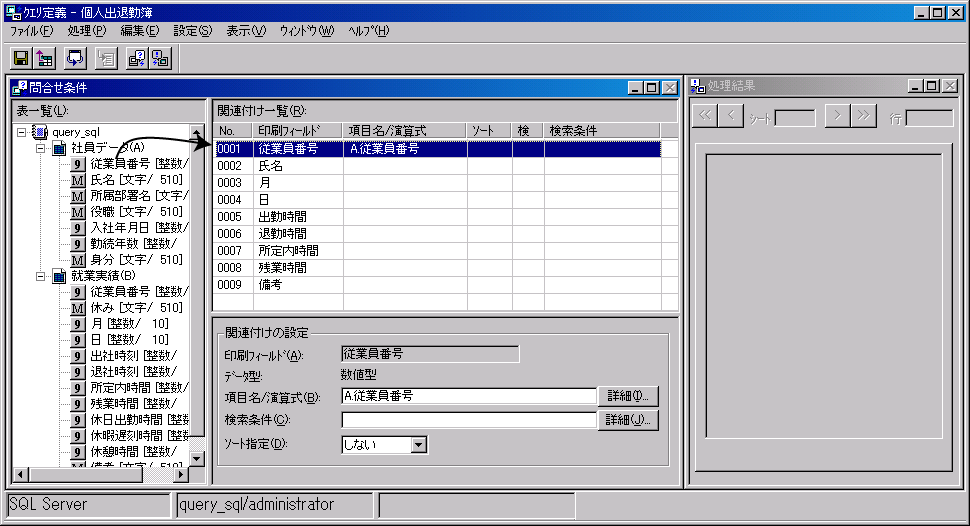Collapse the 社員データ(A) table node
The width and height of the screenshot is (970, 526).
(41, 148)
